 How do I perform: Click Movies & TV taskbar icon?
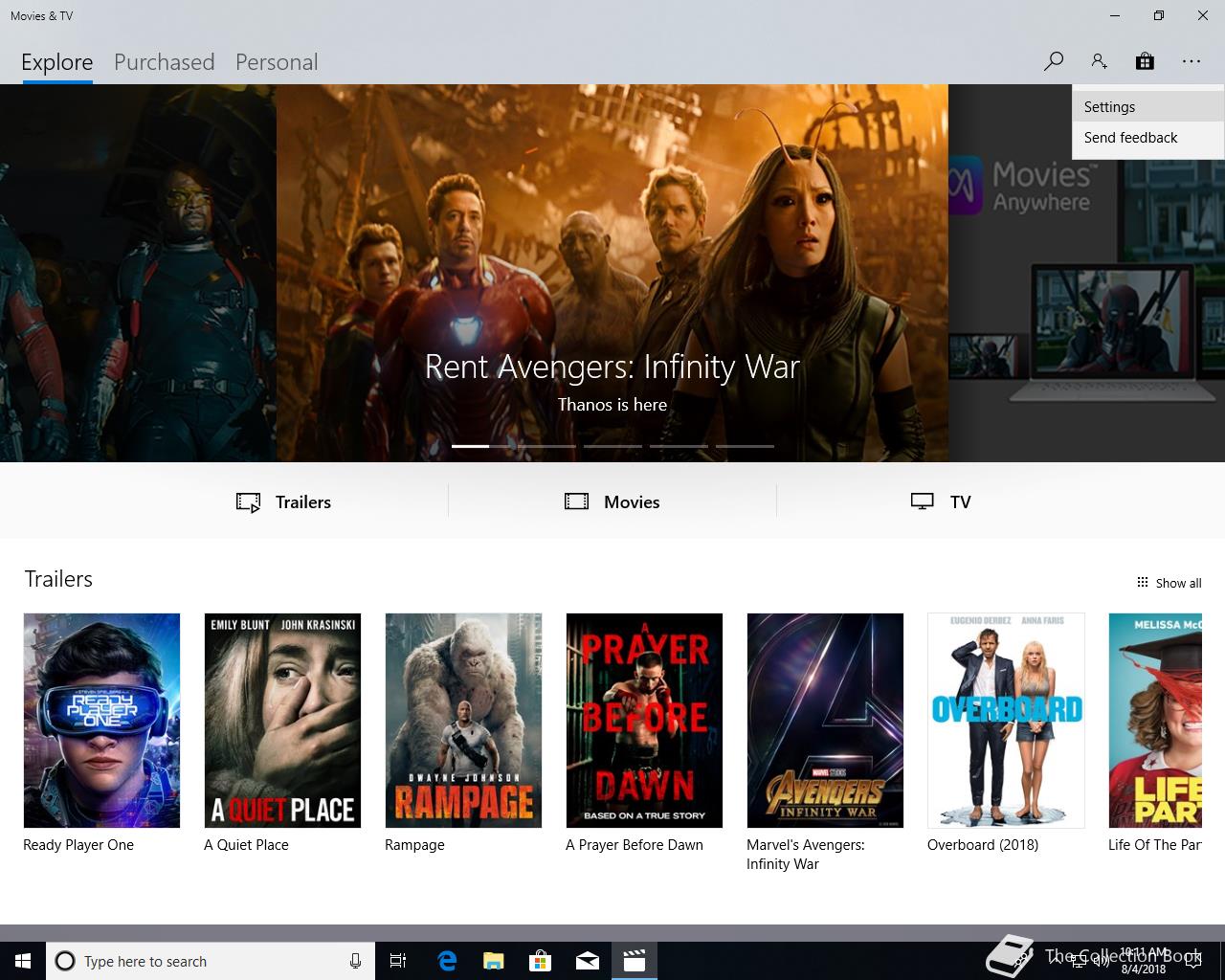coord(635,961)
